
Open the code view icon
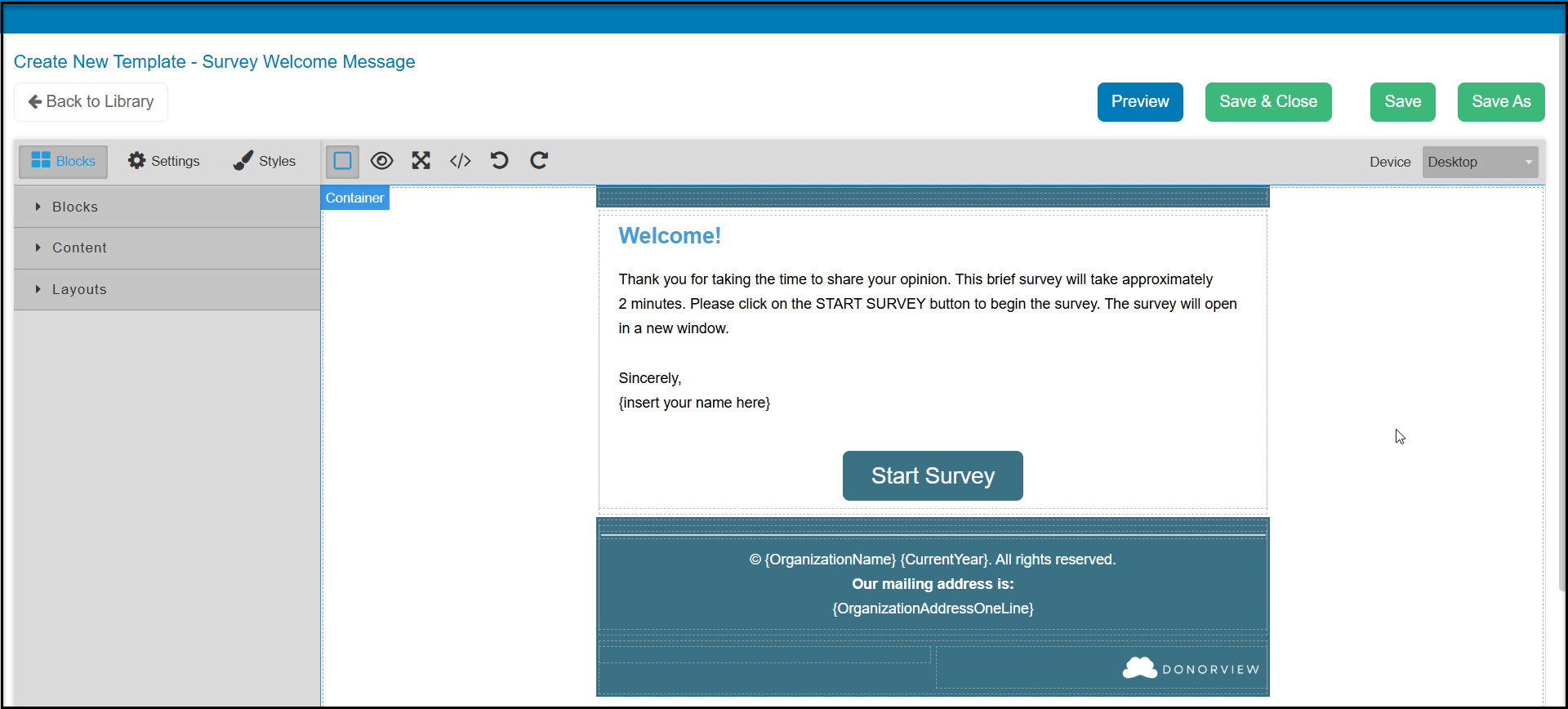461,161
